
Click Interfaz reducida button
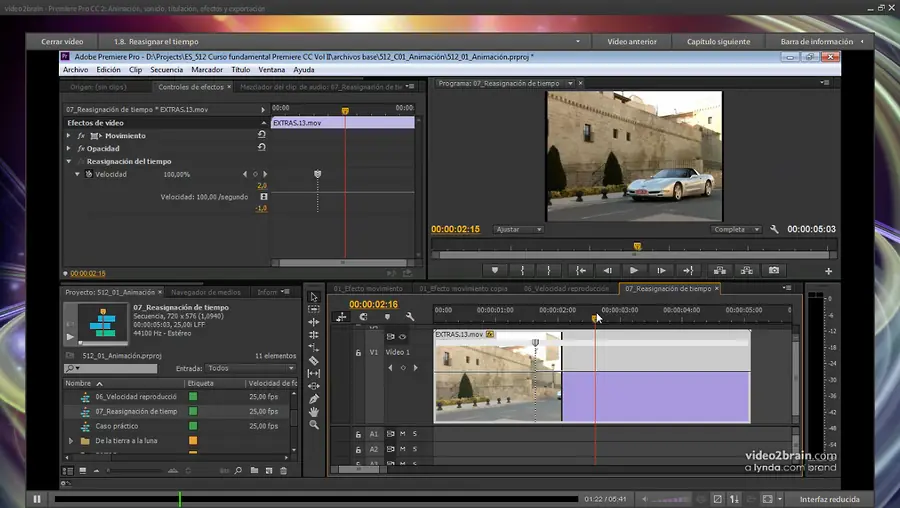pos(829,499)
